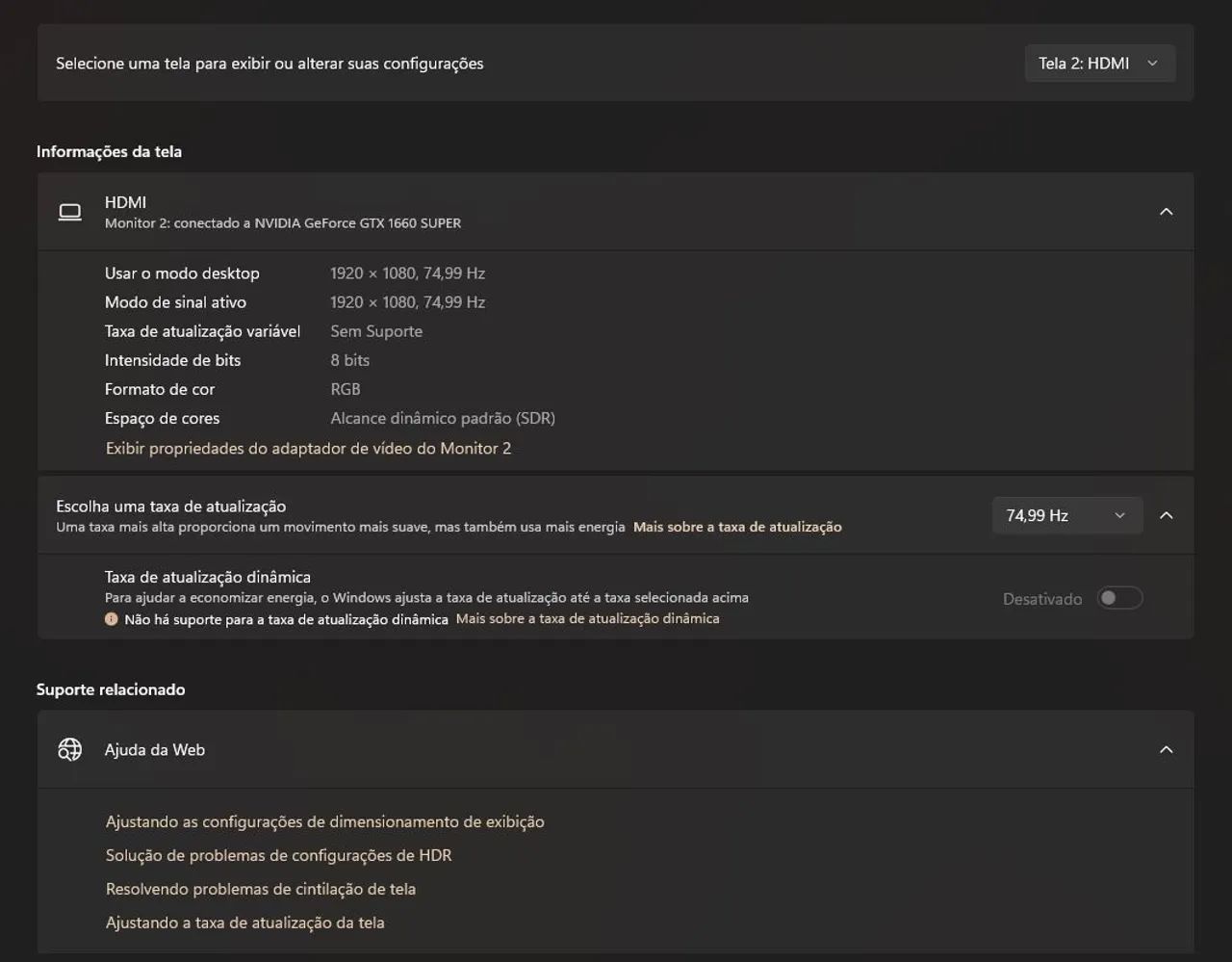Collapse the Ajuda da Web section
The image size is (1232, 962).
(x=1166, y=749)
